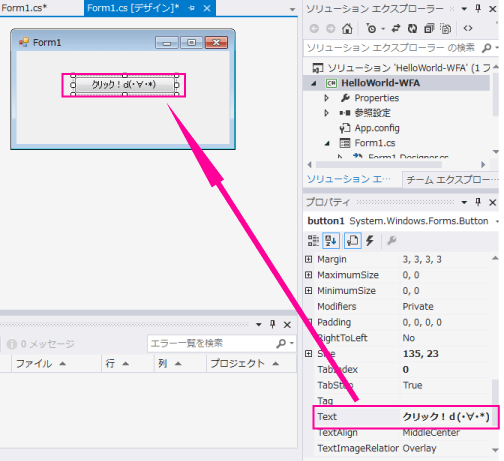
Task: Collapse the HelloWorld-WFA project node
Action: click(314, 83)
